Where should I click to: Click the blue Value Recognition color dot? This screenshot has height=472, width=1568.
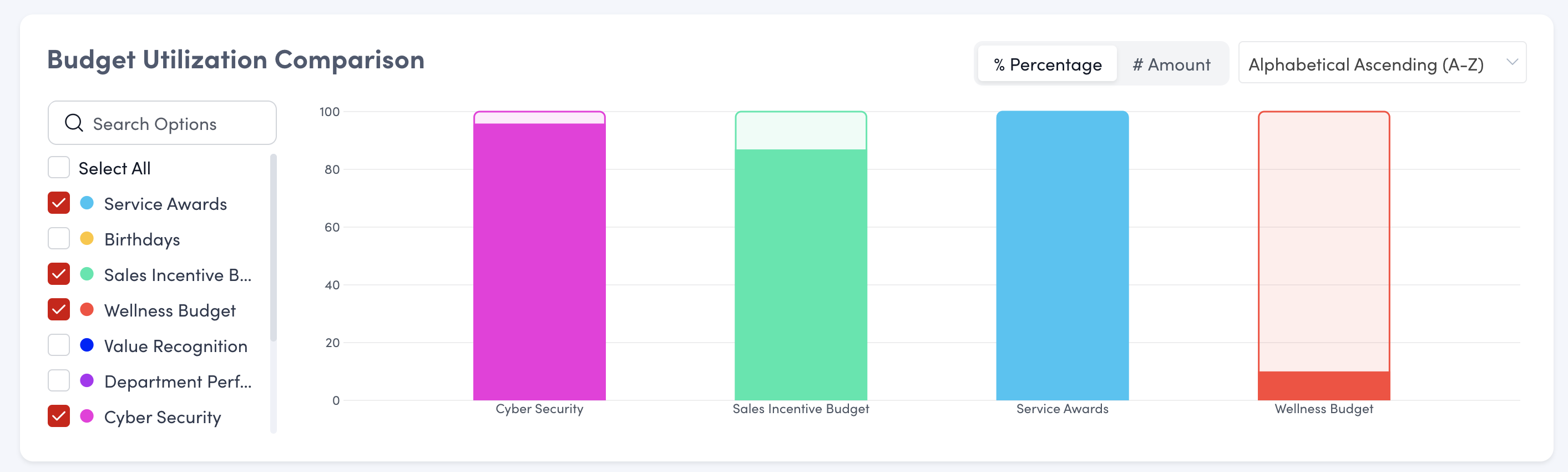(x=87, y=345)
